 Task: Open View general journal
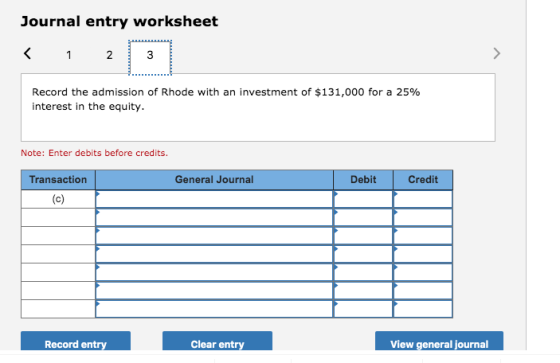pos(439,341)
